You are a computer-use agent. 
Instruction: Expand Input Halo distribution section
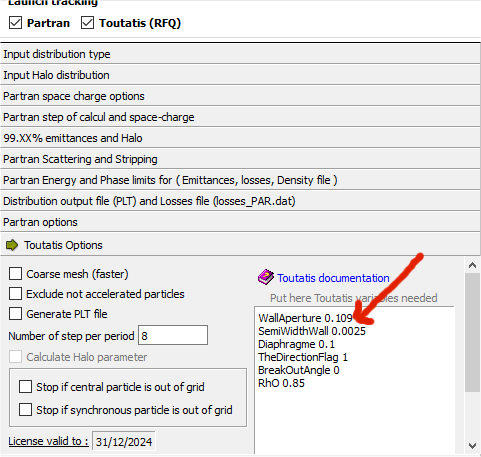pyautogui.click(x=240, y=75)
